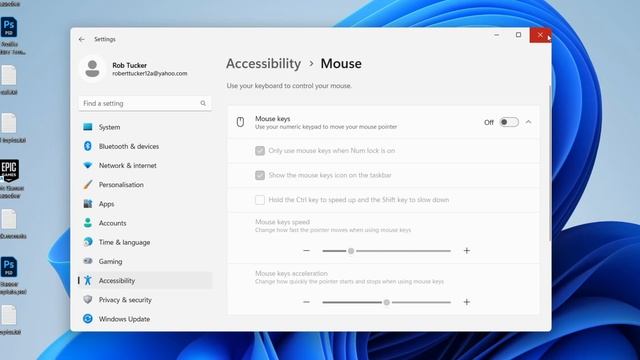The height and width of the screenshot is (360, 640).
Task: Collapse the Mouse keys section chevron
Action: coord(529,122)
